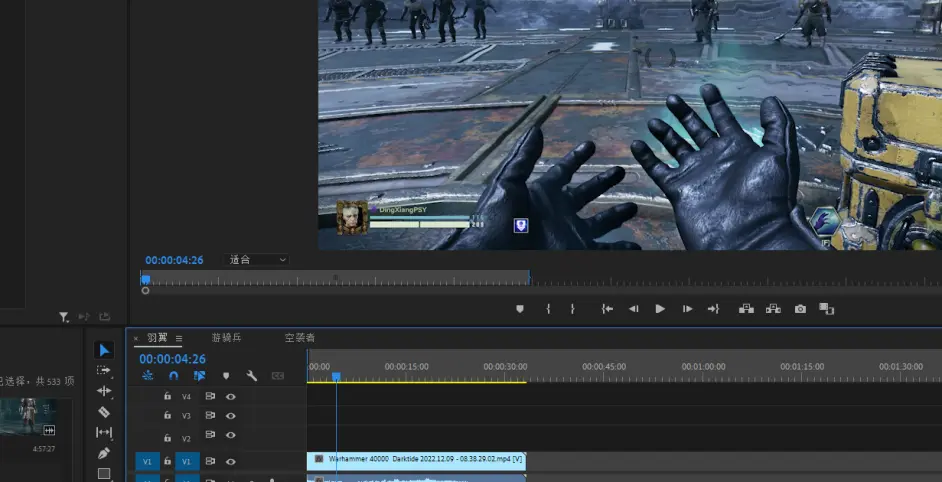
Task: Click the timeline CC captions button
Action: (x=278, y=376)
